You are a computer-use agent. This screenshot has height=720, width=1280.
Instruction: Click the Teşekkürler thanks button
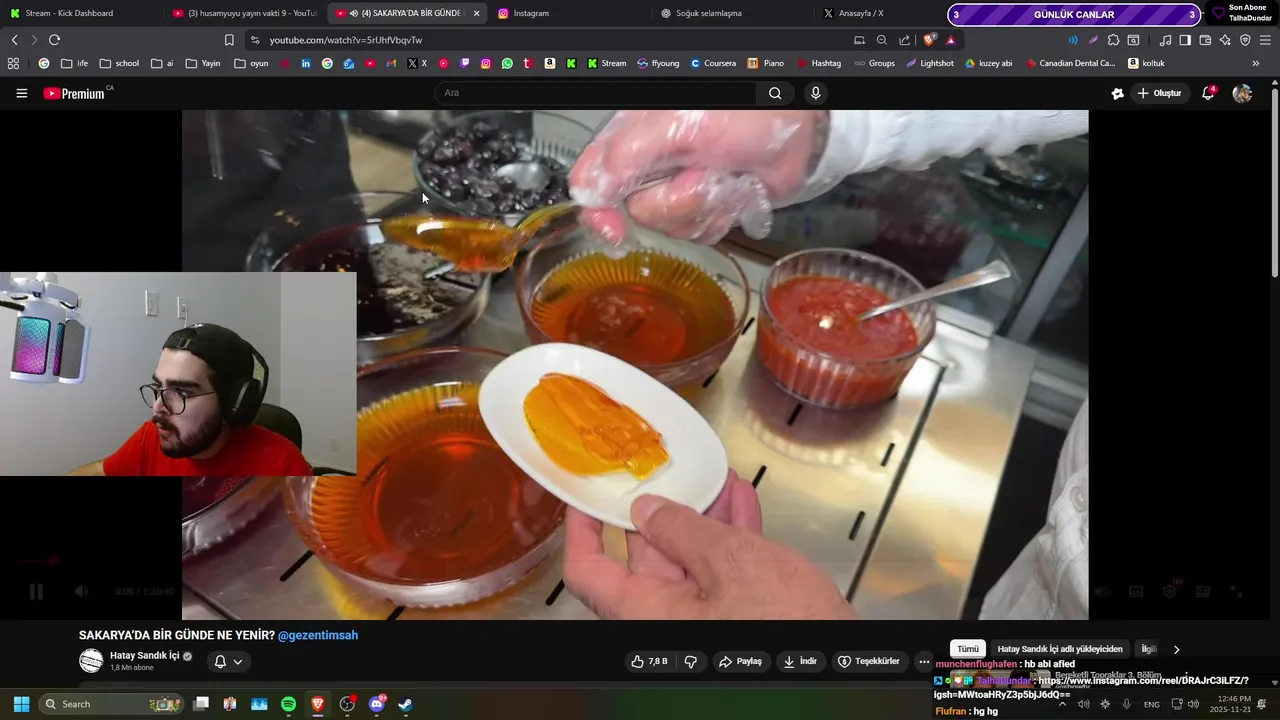tap(868, 661)
